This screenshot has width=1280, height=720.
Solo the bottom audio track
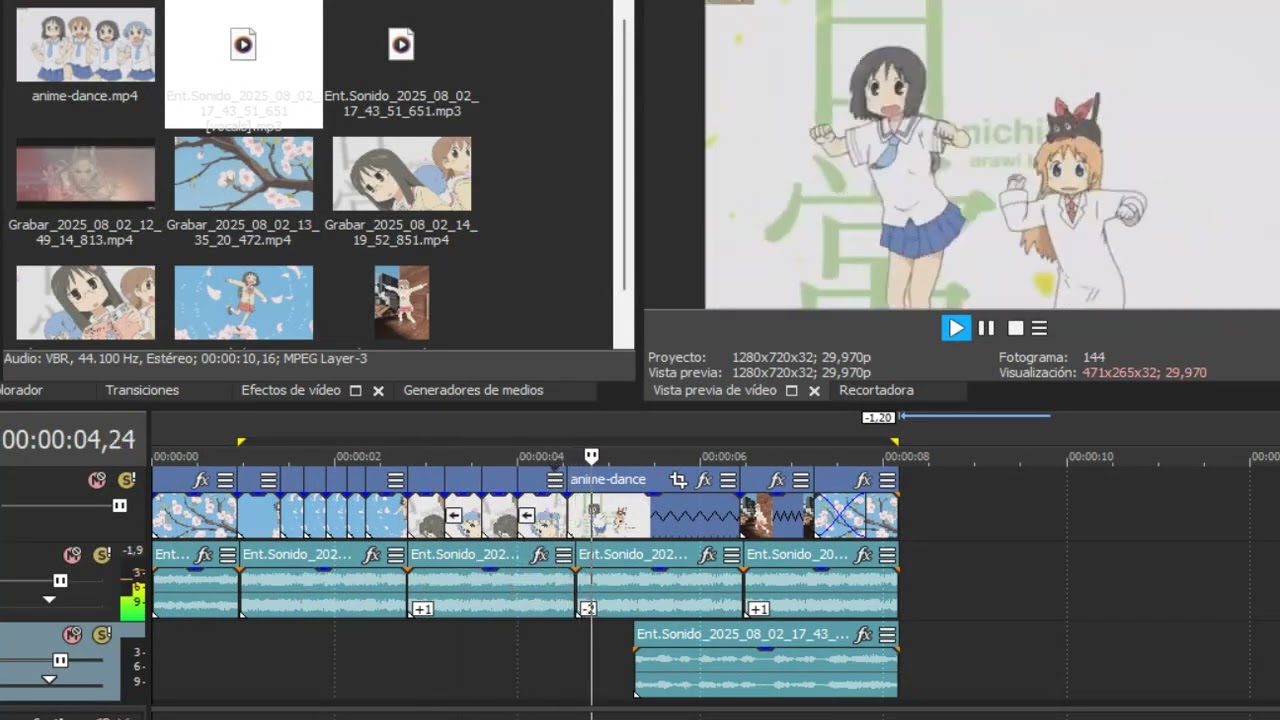[102, 634]
